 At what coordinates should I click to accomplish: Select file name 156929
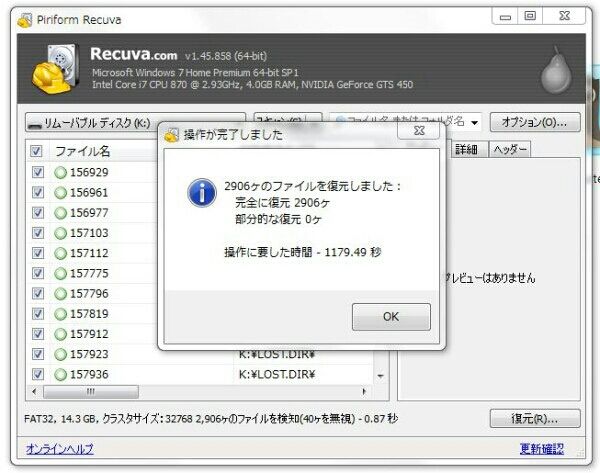tap(89, 172)
